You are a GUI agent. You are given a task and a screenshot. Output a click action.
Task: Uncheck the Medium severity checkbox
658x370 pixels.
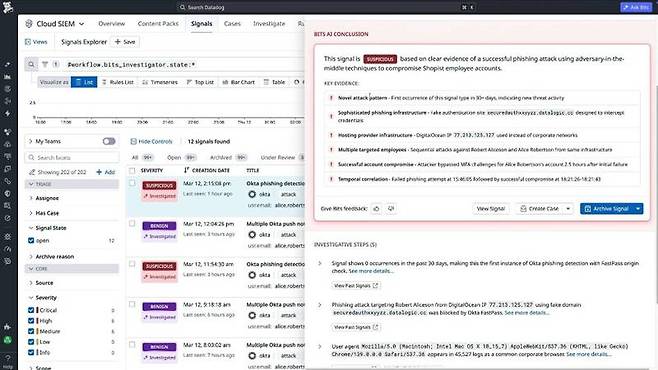[31, 331]
